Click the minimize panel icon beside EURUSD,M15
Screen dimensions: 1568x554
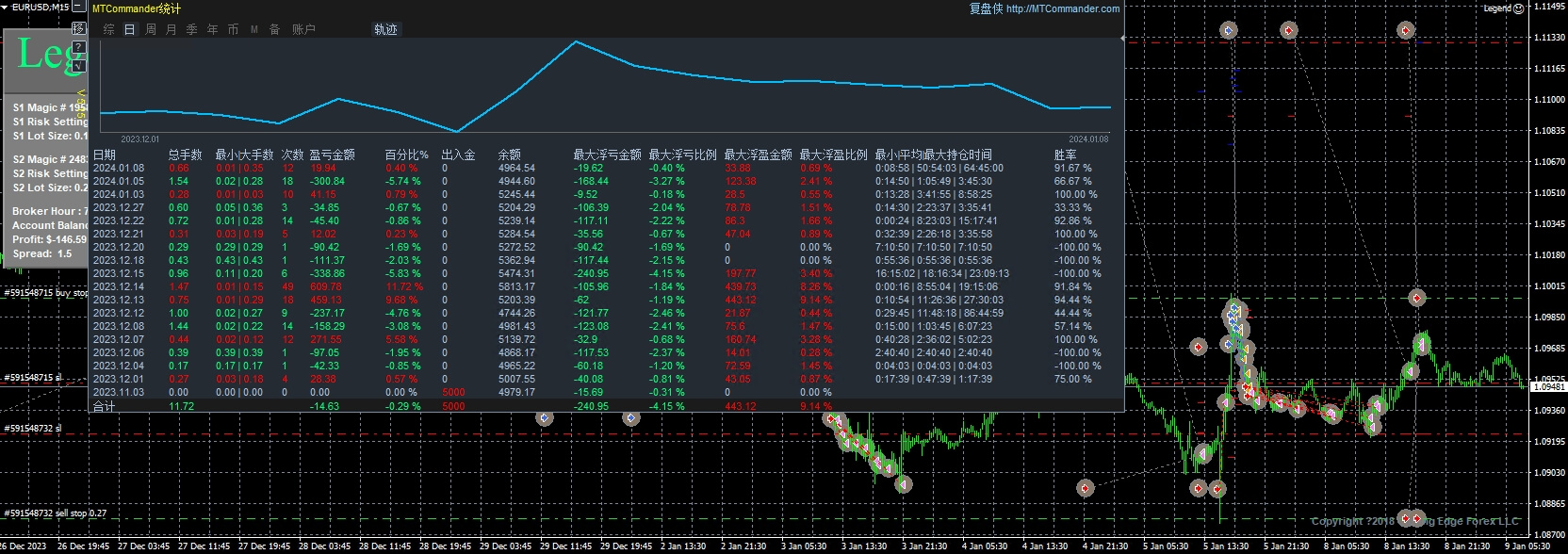click(79, 8)
